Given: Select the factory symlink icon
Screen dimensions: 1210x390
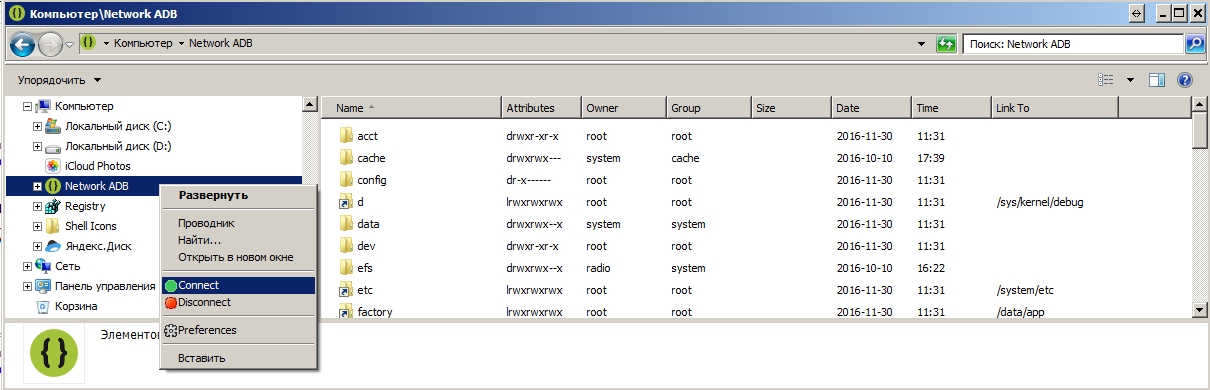Looking at the screenshot, I should pyautogui.click(x=346, y=312).
